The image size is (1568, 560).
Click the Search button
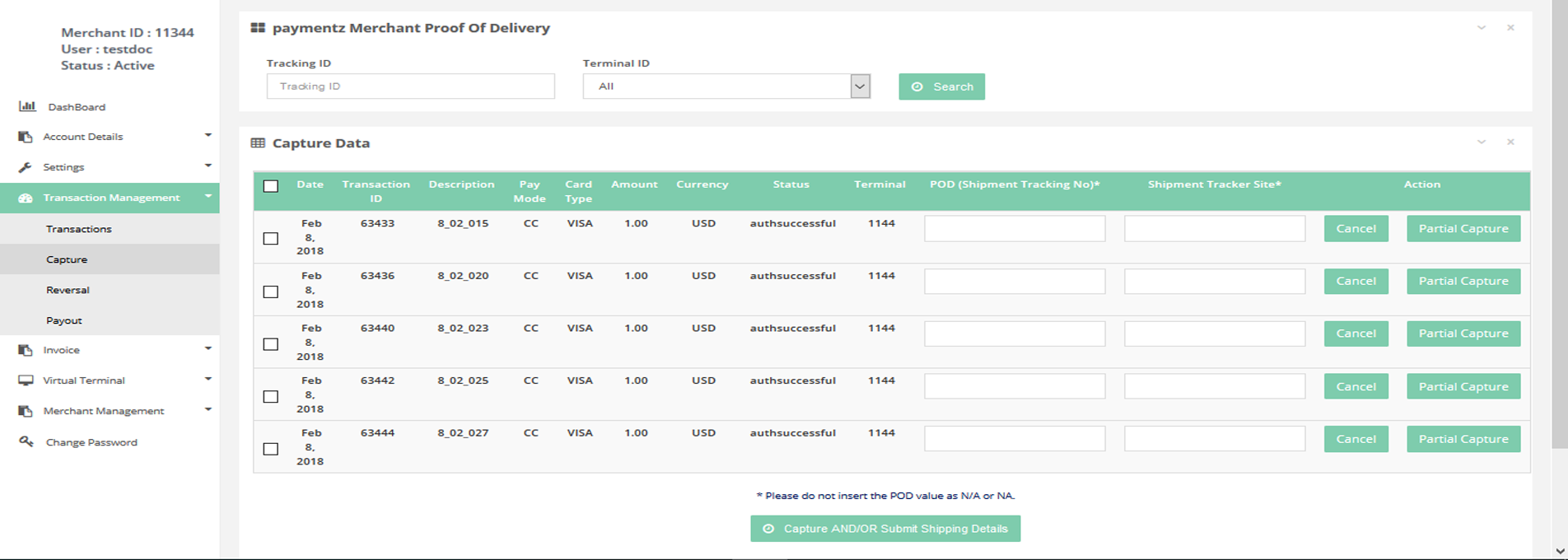[x=941, y=86]
